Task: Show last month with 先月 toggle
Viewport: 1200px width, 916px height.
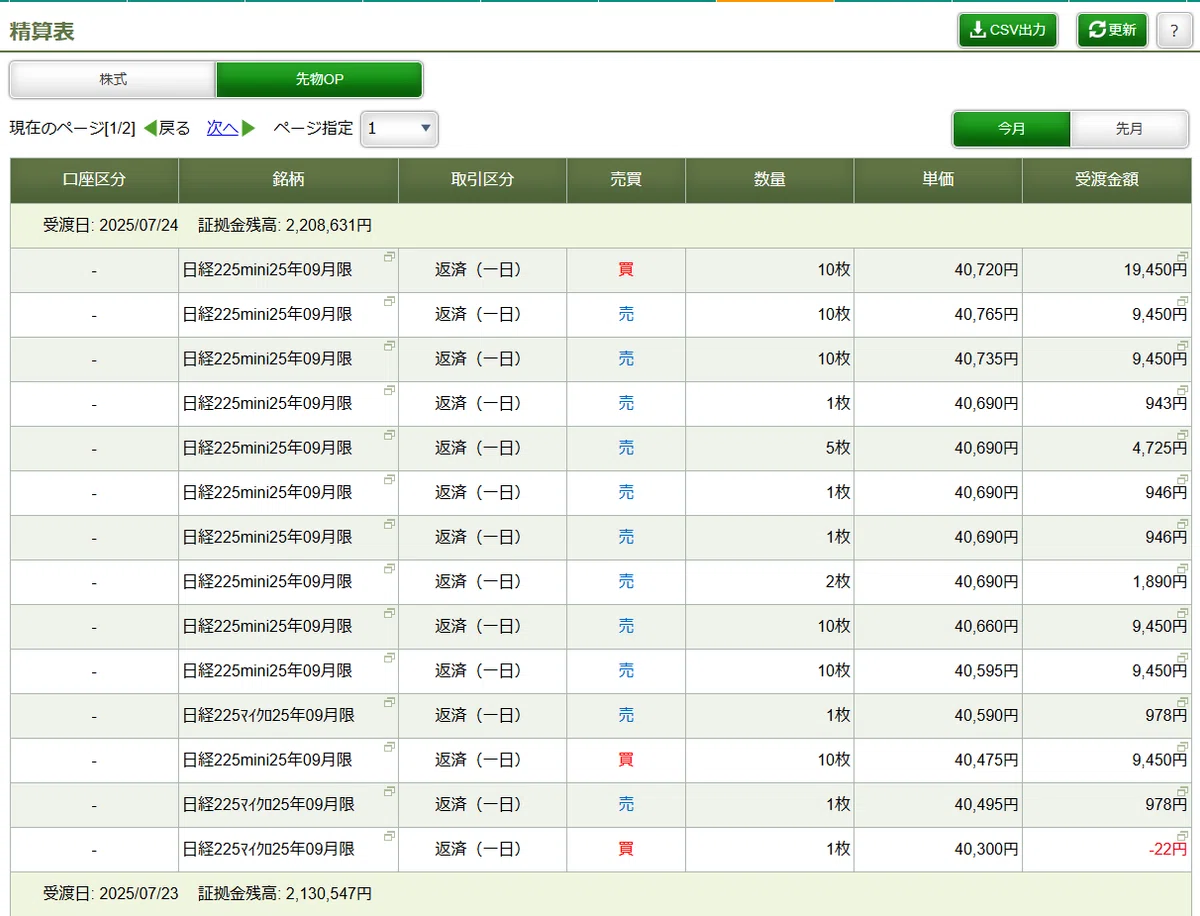Action: (1130, 129)
